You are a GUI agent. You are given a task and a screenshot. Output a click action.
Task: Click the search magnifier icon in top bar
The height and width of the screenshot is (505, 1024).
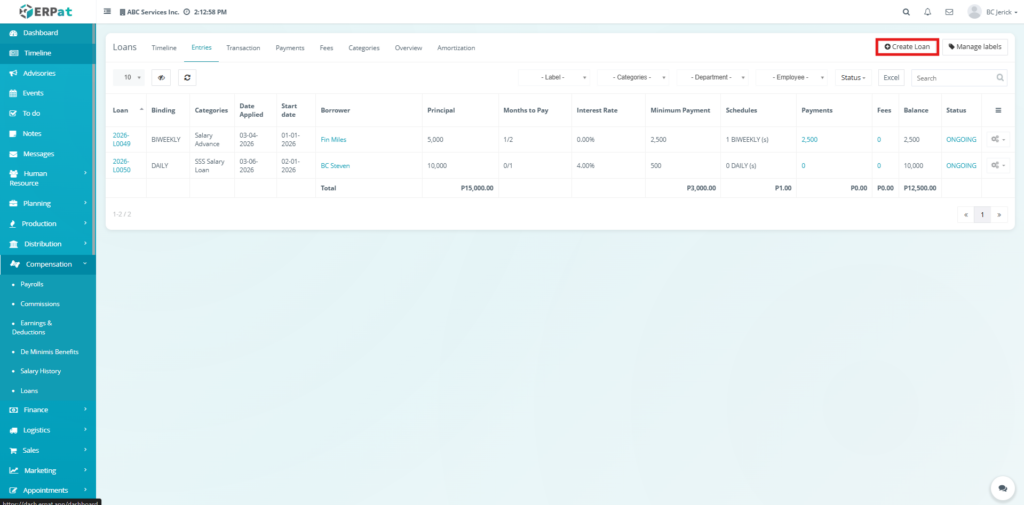click(x=906, y=12)
